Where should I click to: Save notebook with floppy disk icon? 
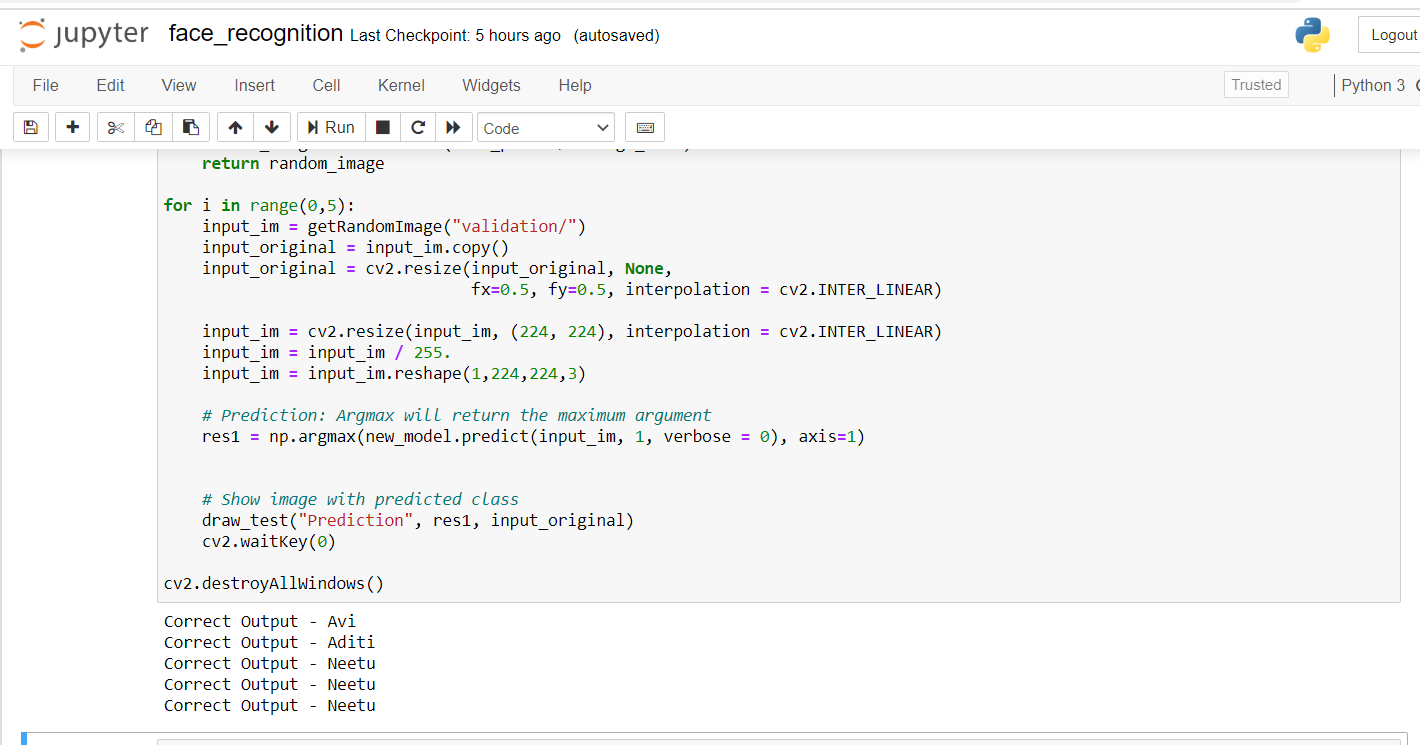point(30,128)
